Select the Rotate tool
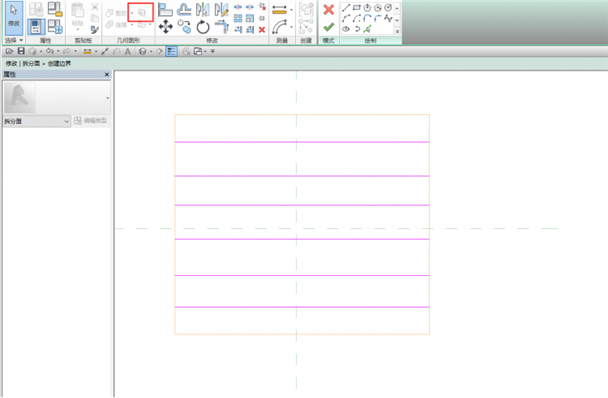This screenshot has height=398, width=608. 202,27
